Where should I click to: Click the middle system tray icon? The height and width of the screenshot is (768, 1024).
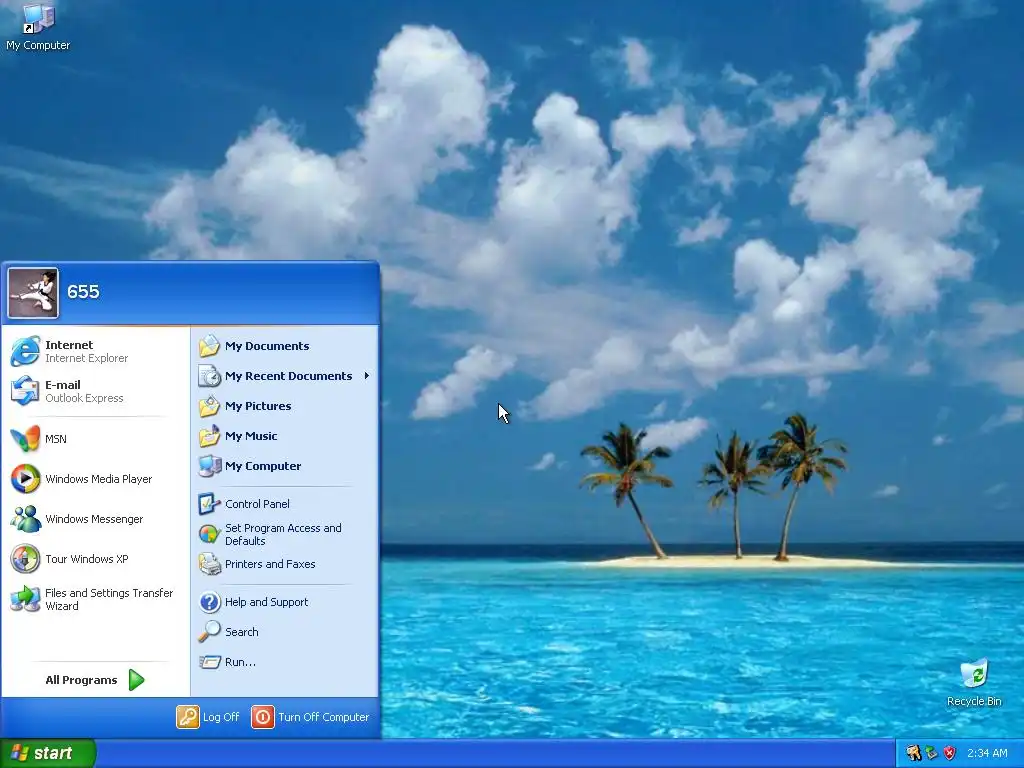pos(931,753)
